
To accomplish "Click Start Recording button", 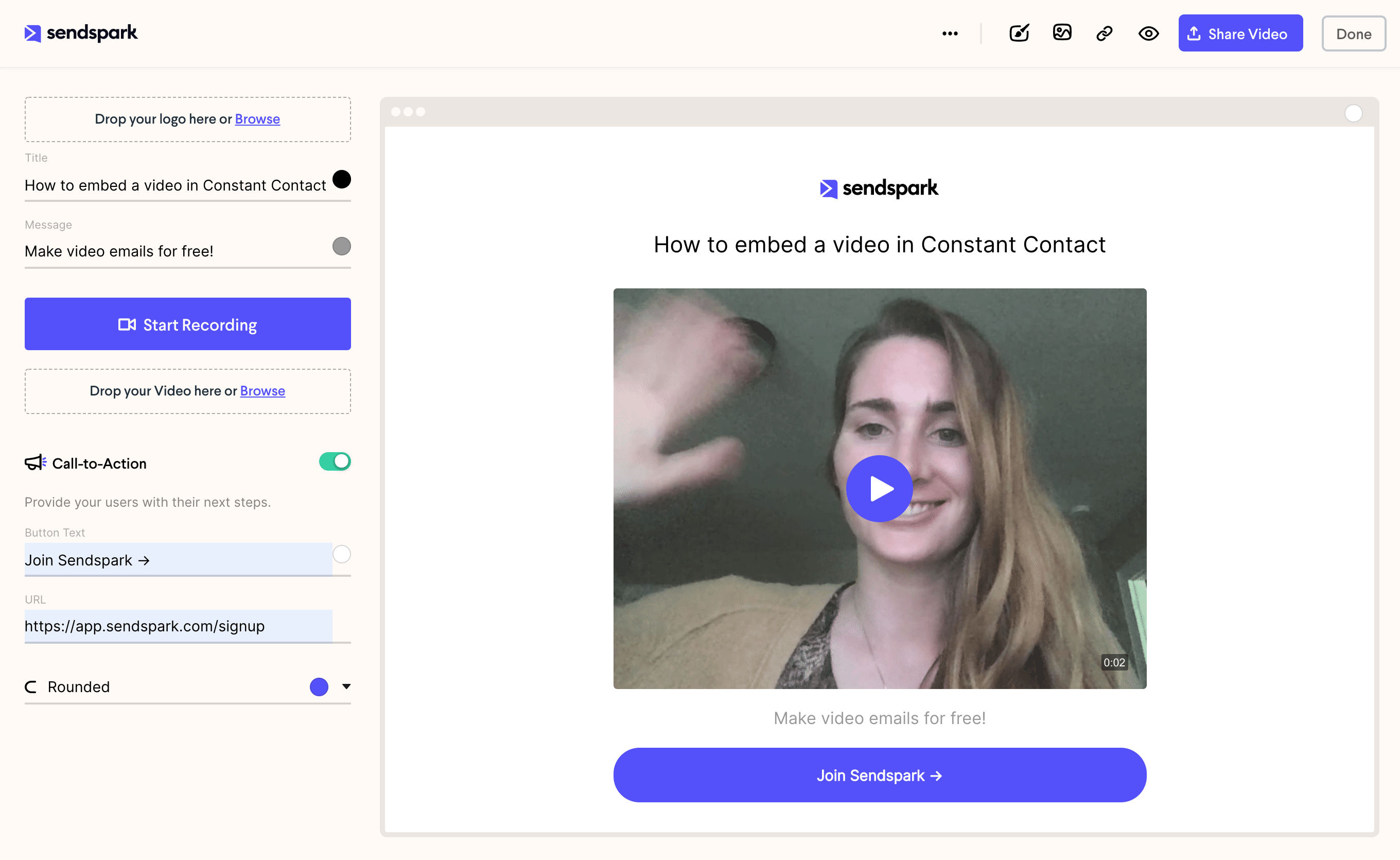I will point(187,324).
